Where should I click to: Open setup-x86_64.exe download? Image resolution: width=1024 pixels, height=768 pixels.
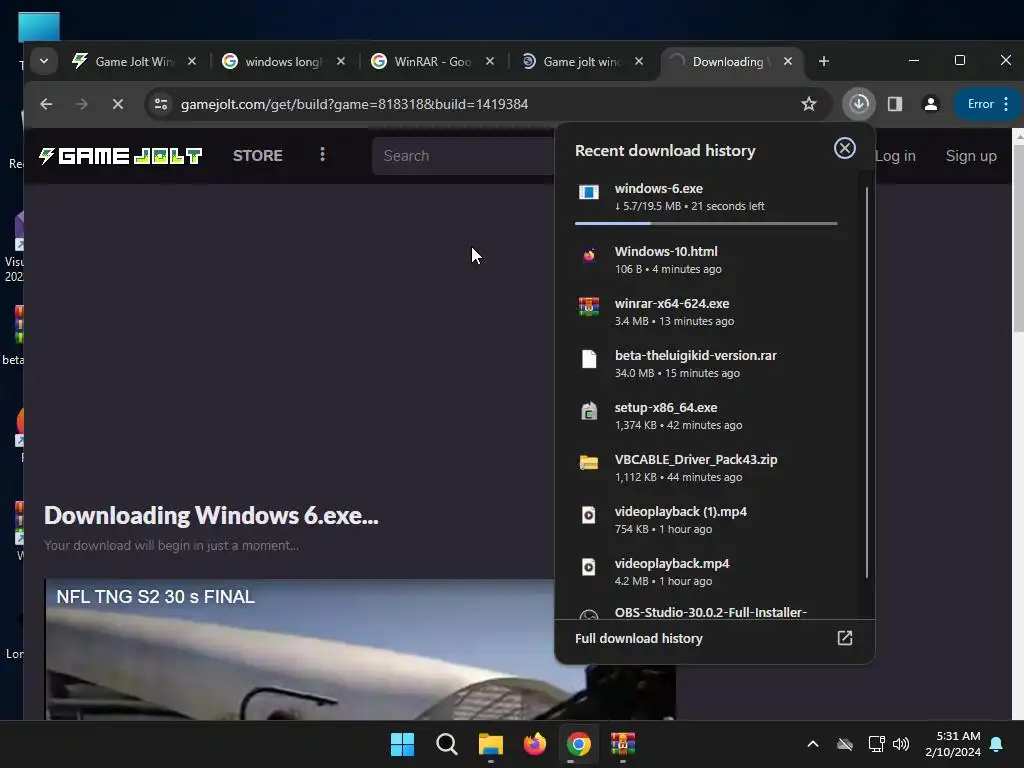coord(706,415)
